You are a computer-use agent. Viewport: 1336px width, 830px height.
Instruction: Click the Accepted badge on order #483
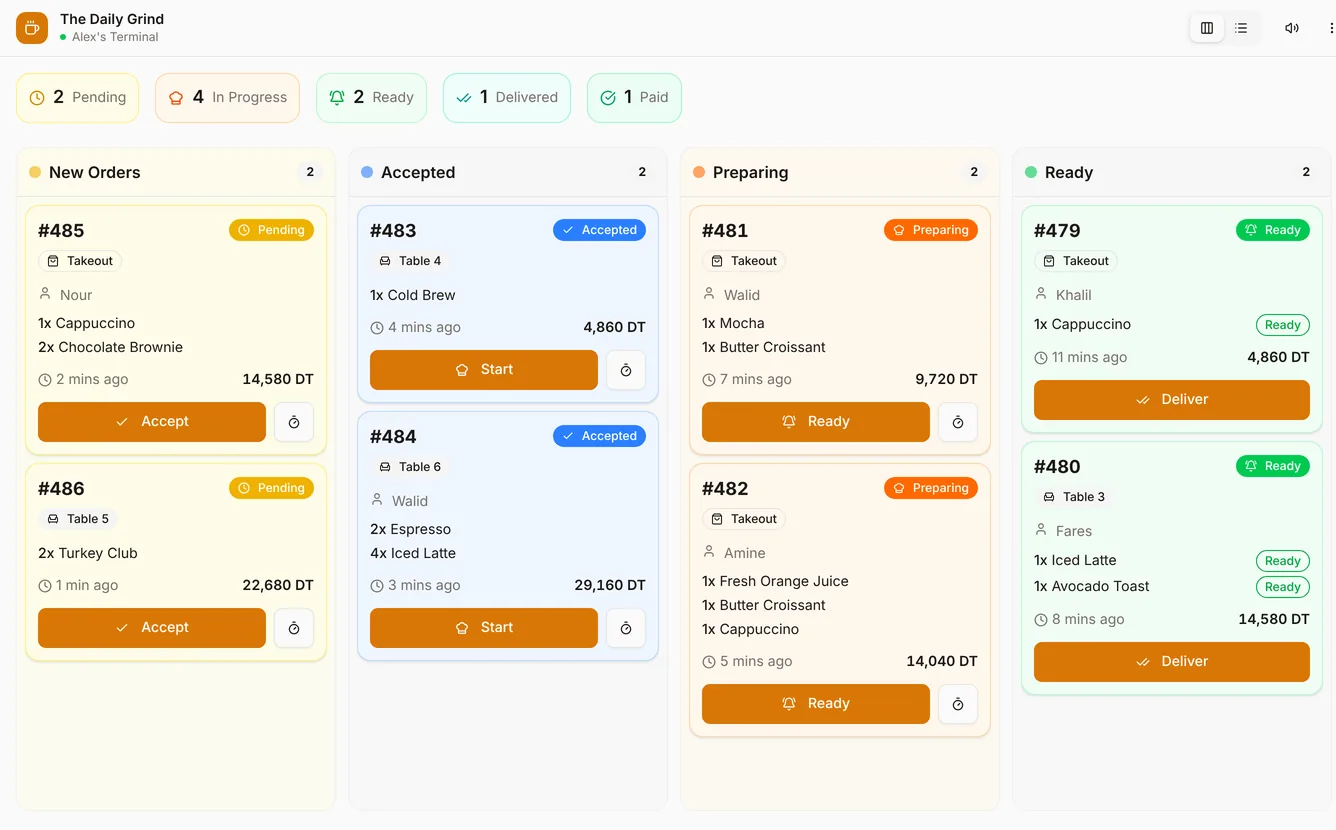[x=600, y=230]
